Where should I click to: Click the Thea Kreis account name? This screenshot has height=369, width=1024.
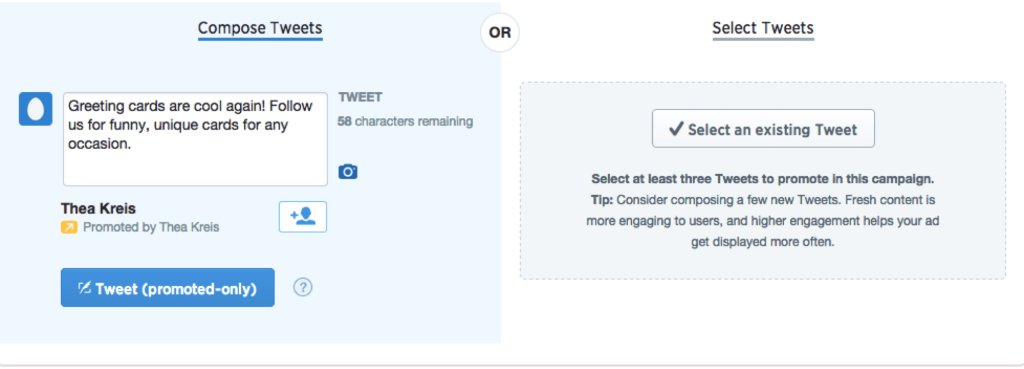99,209
